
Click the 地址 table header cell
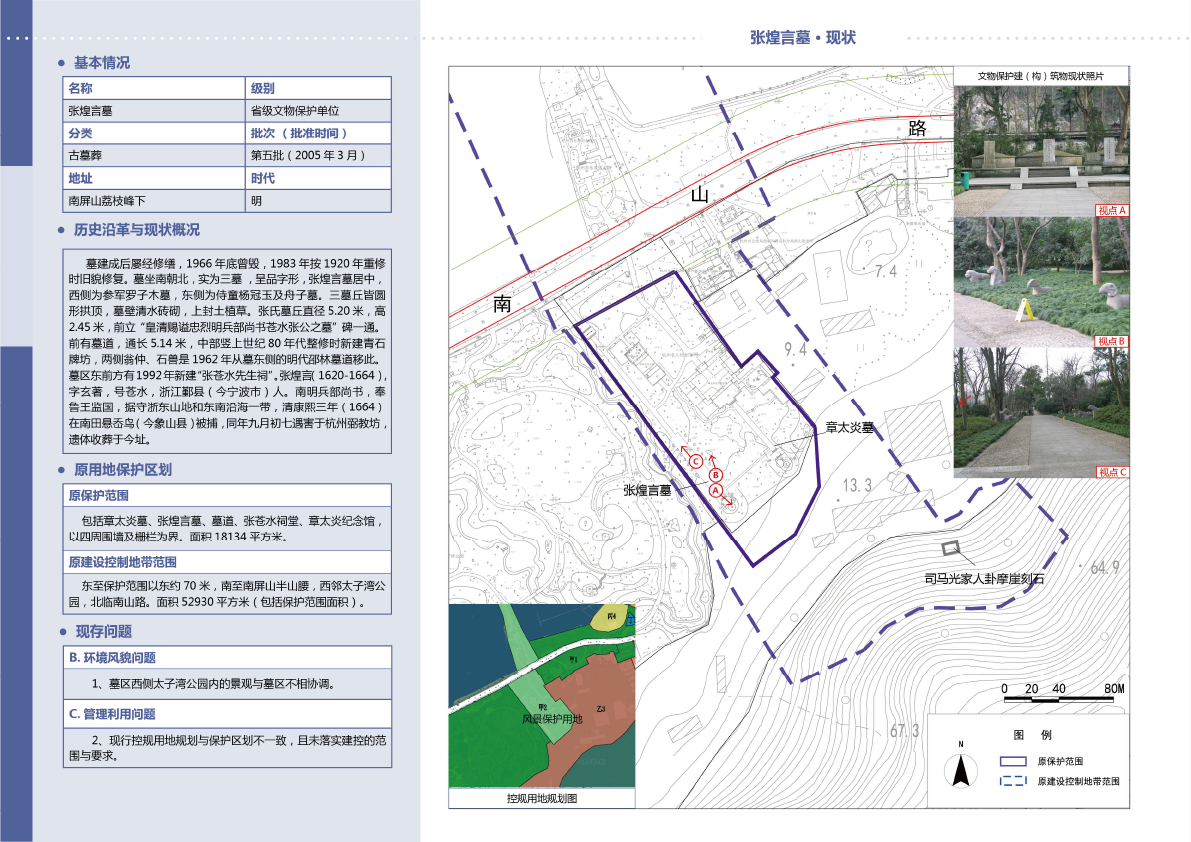154,178
